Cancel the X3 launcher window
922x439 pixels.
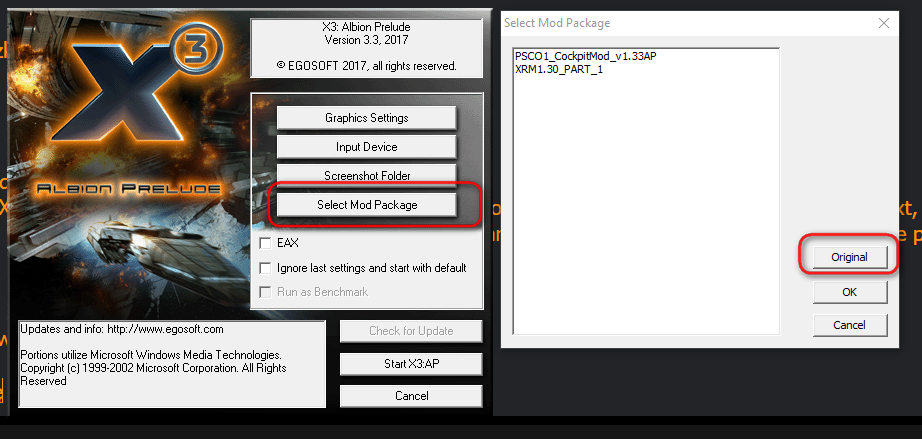pos(411,396)
